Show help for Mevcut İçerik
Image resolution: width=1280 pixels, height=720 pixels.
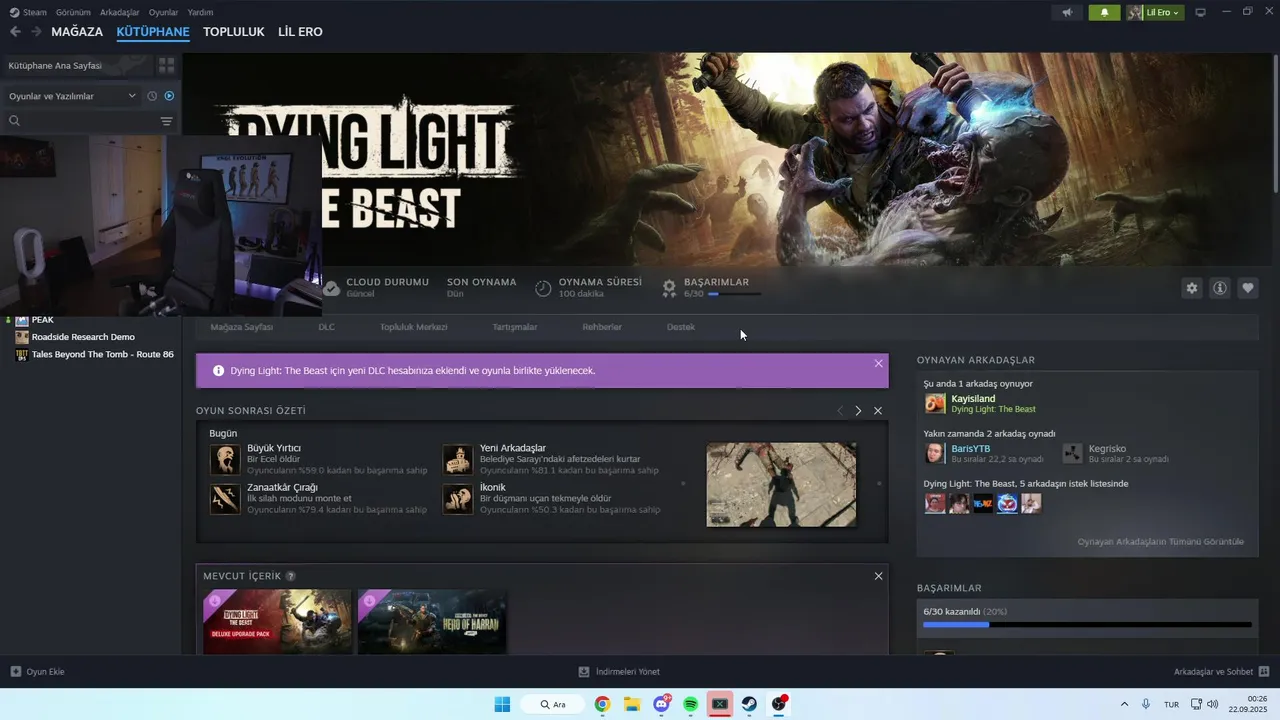[x=291, y=576]
